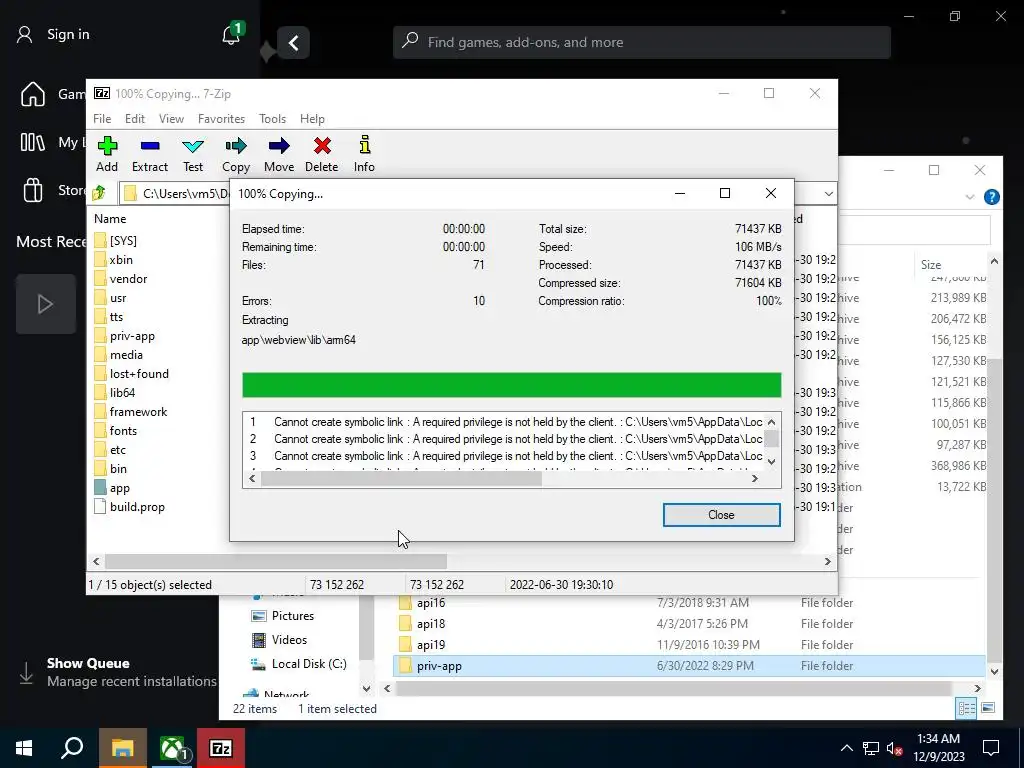Show hidden system tray icons
This screenshot has height=768, width=1024.
[x=846, y=748]
